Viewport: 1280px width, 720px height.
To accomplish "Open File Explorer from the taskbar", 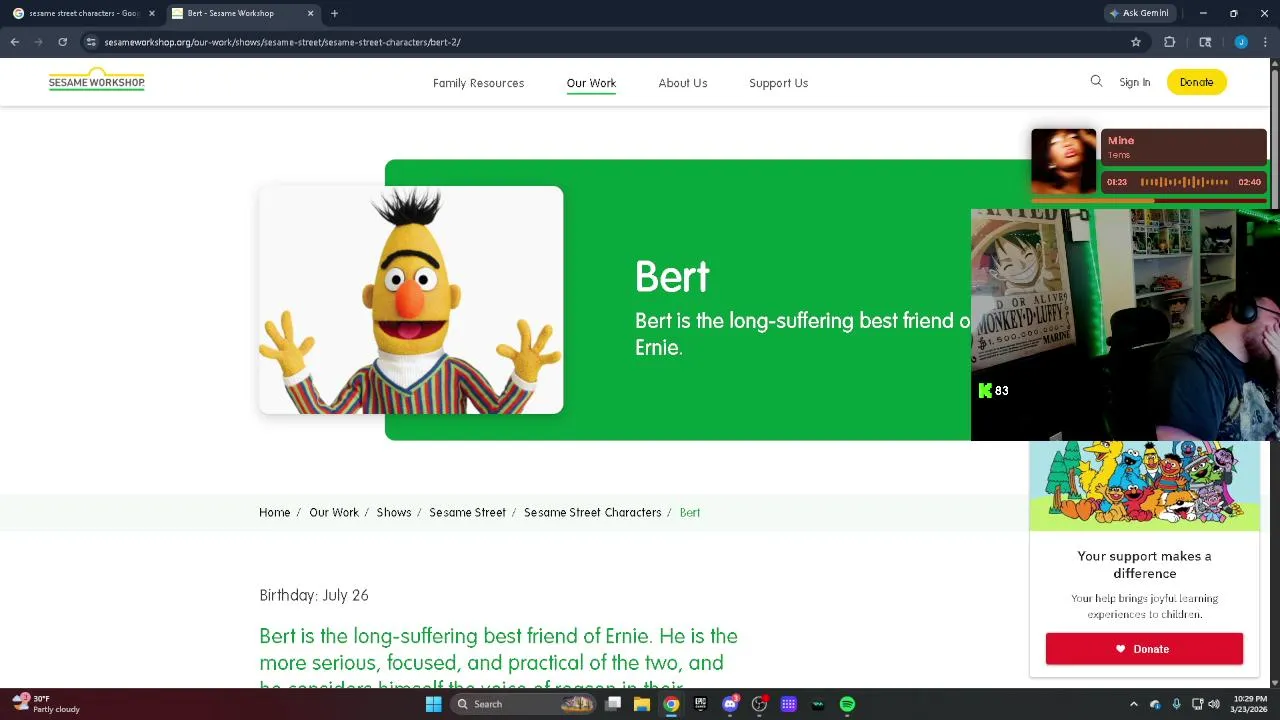I will (x=642, y=704).
